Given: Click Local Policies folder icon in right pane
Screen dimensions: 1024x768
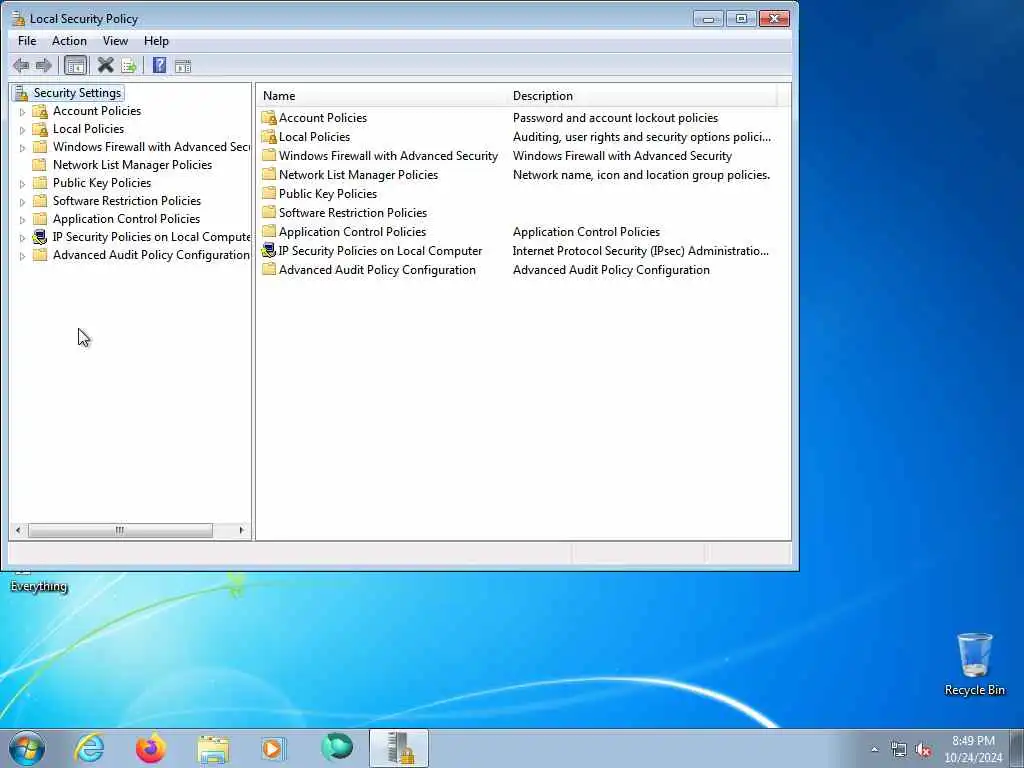Looking at the screenshot, I should coord(269,136).
